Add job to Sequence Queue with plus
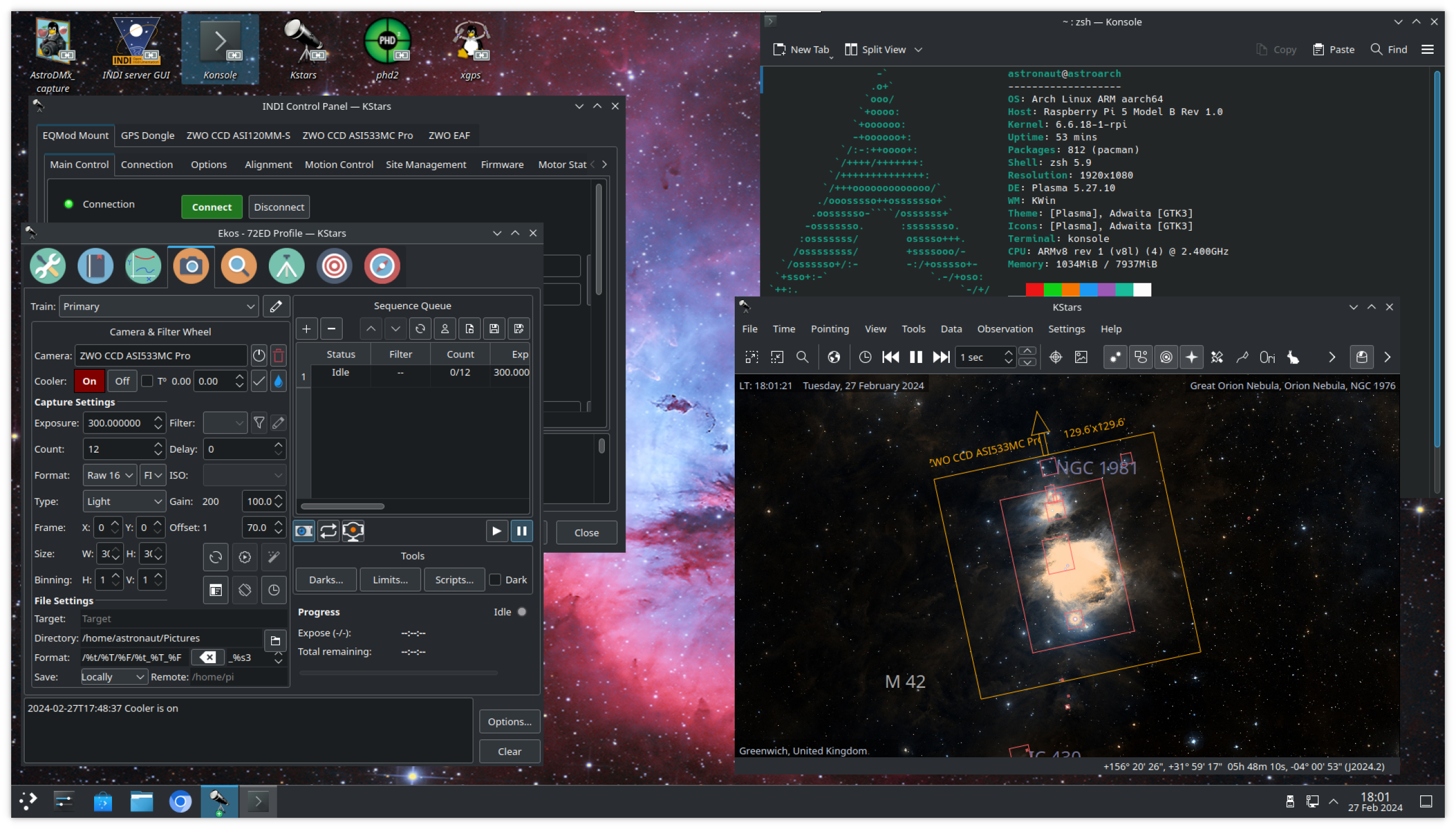 point(306,329)
